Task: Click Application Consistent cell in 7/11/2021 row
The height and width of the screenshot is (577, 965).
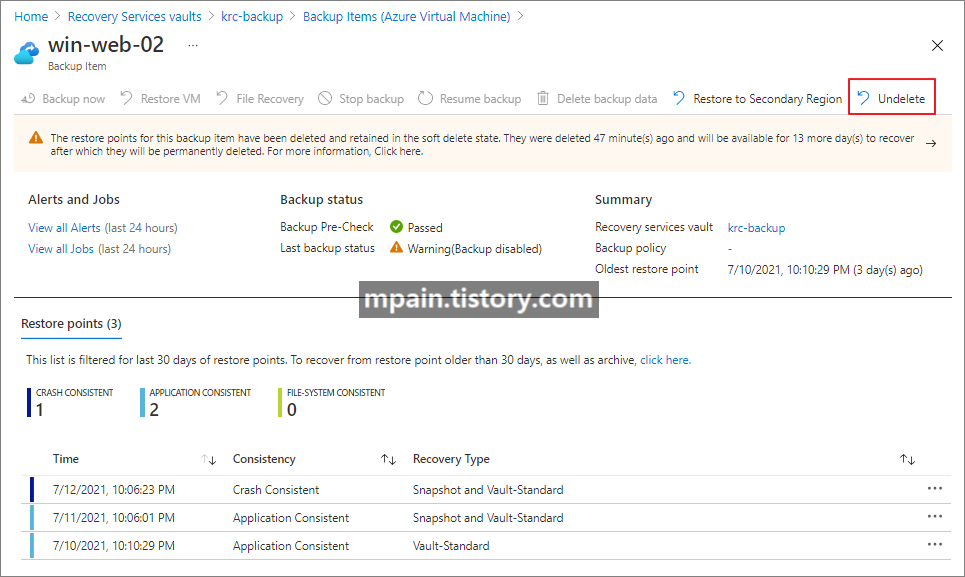Action: point(290,518)
